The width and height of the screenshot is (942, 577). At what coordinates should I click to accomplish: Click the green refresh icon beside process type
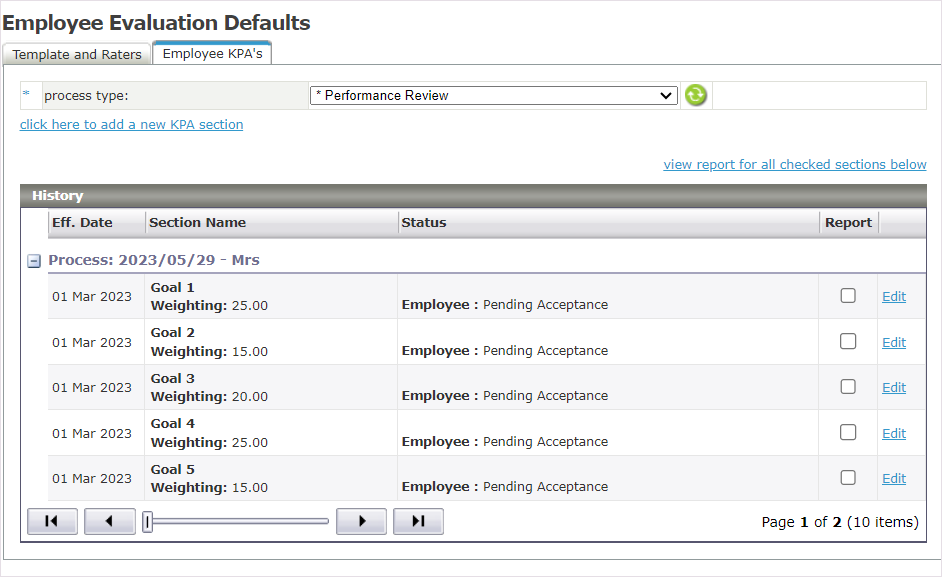[695, 96]
